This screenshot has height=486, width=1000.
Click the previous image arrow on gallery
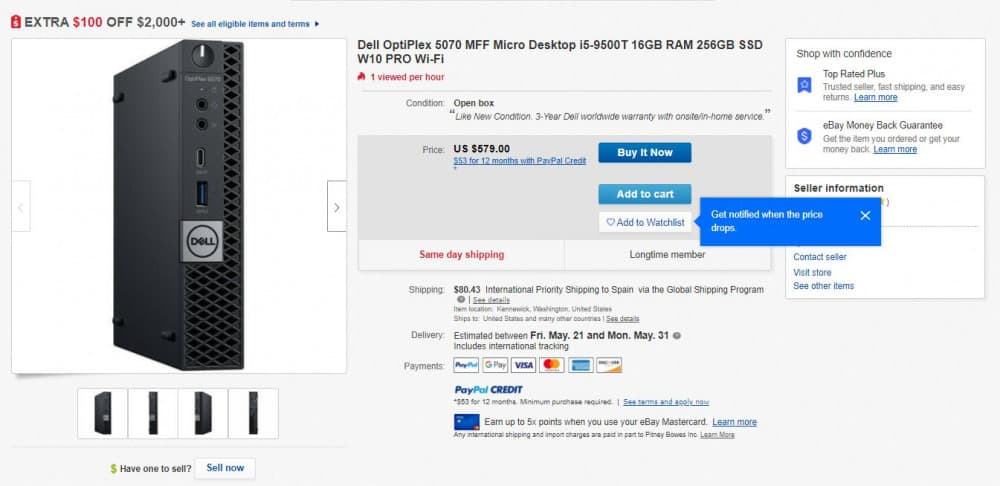20,206
